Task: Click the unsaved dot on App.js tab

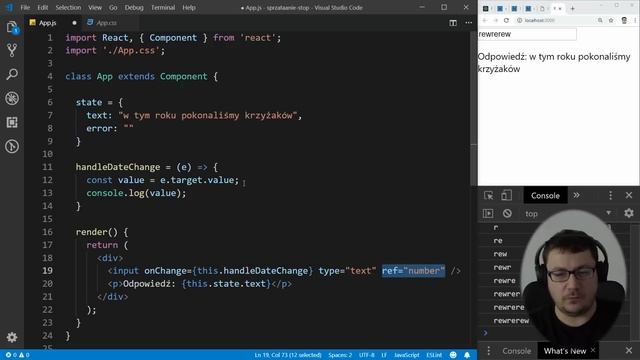Action: pyautogui.click(x=74, y=23)
